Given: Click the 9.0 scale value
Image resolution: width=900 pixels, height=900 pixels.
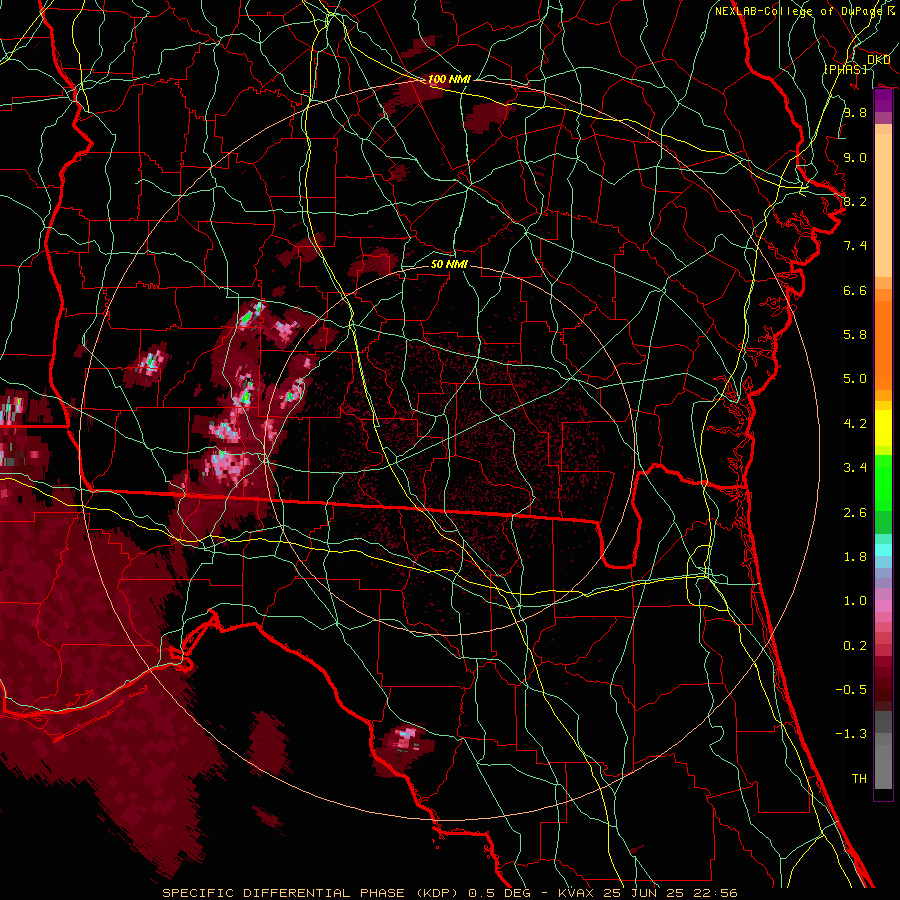Looking at the screenshot, I should click(x=855, y=157).
